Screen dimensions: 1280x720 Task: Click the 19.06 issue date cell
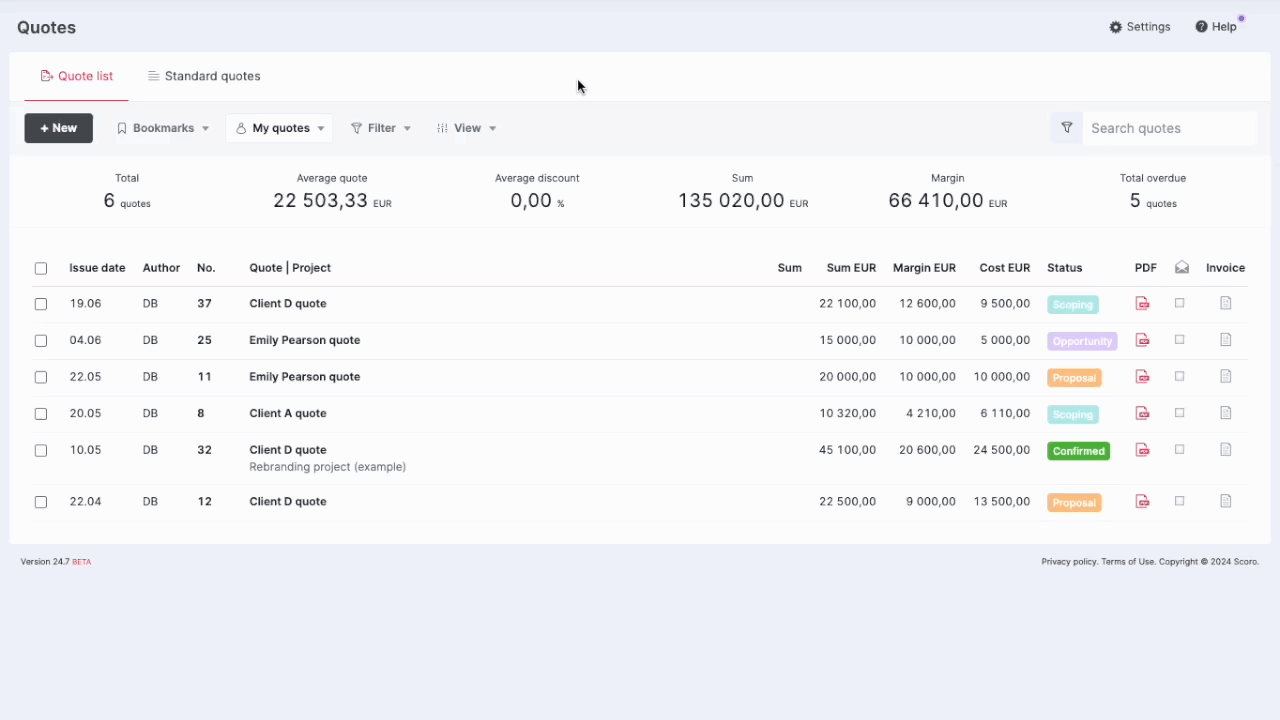pos(86,303)
